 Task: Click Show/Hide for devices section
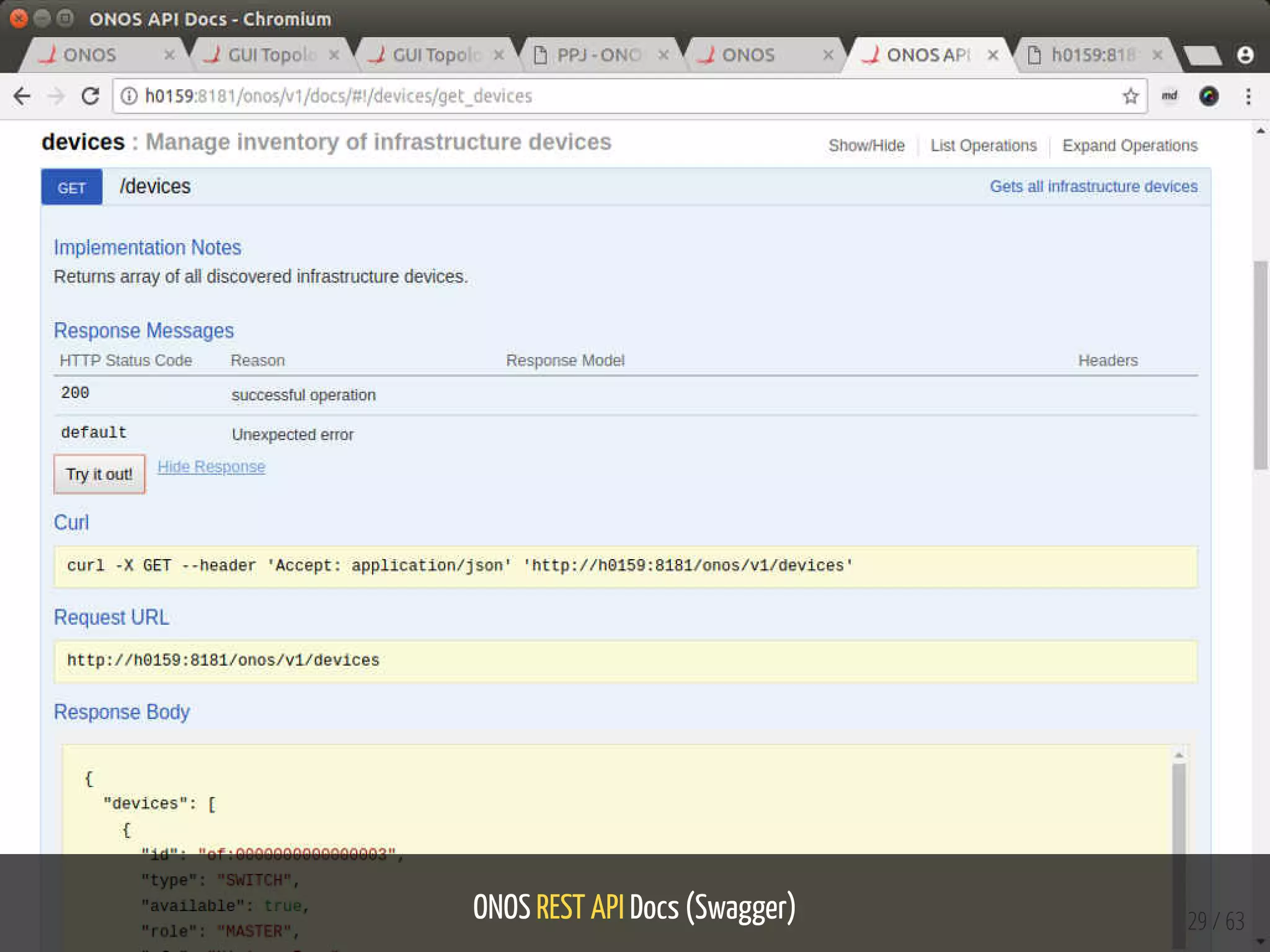(x=866, y=146)
